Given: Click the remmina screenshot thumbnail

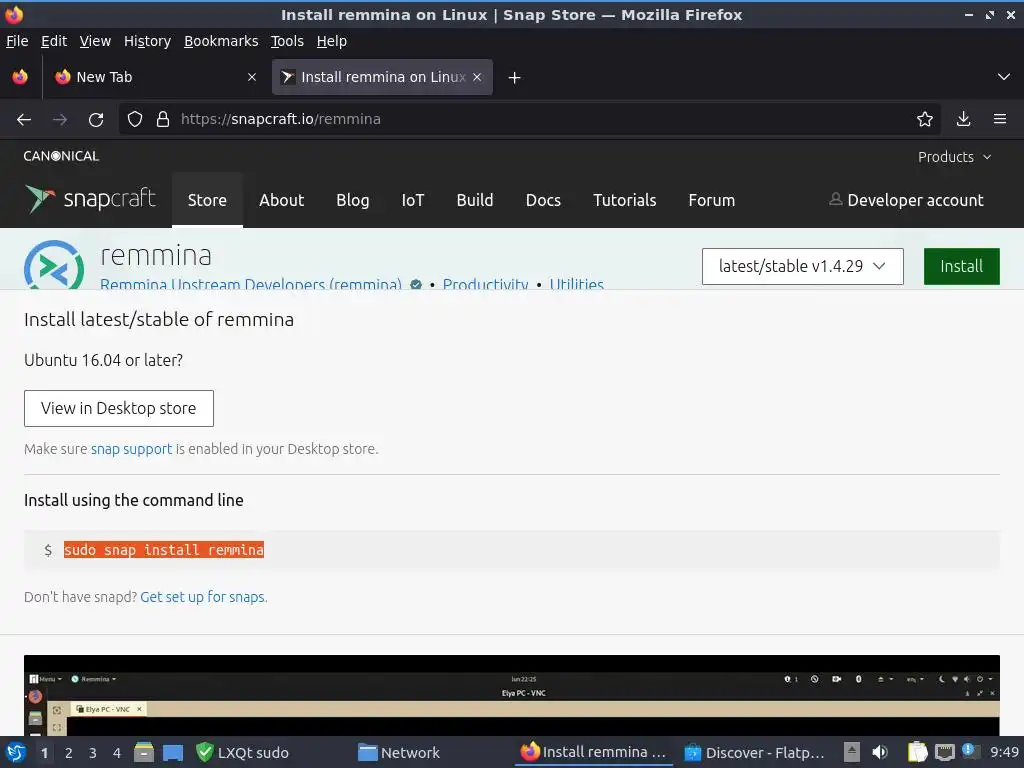Looking at the screenshot, I should 512,696.
